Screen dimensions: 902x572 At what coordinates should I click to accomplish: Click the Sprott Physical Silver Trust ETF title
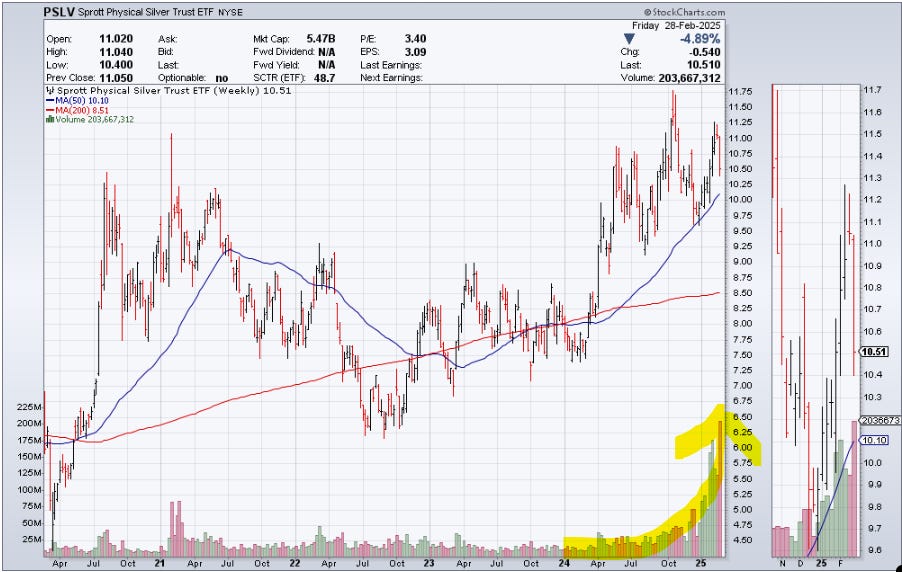click(x=146, y=12)
